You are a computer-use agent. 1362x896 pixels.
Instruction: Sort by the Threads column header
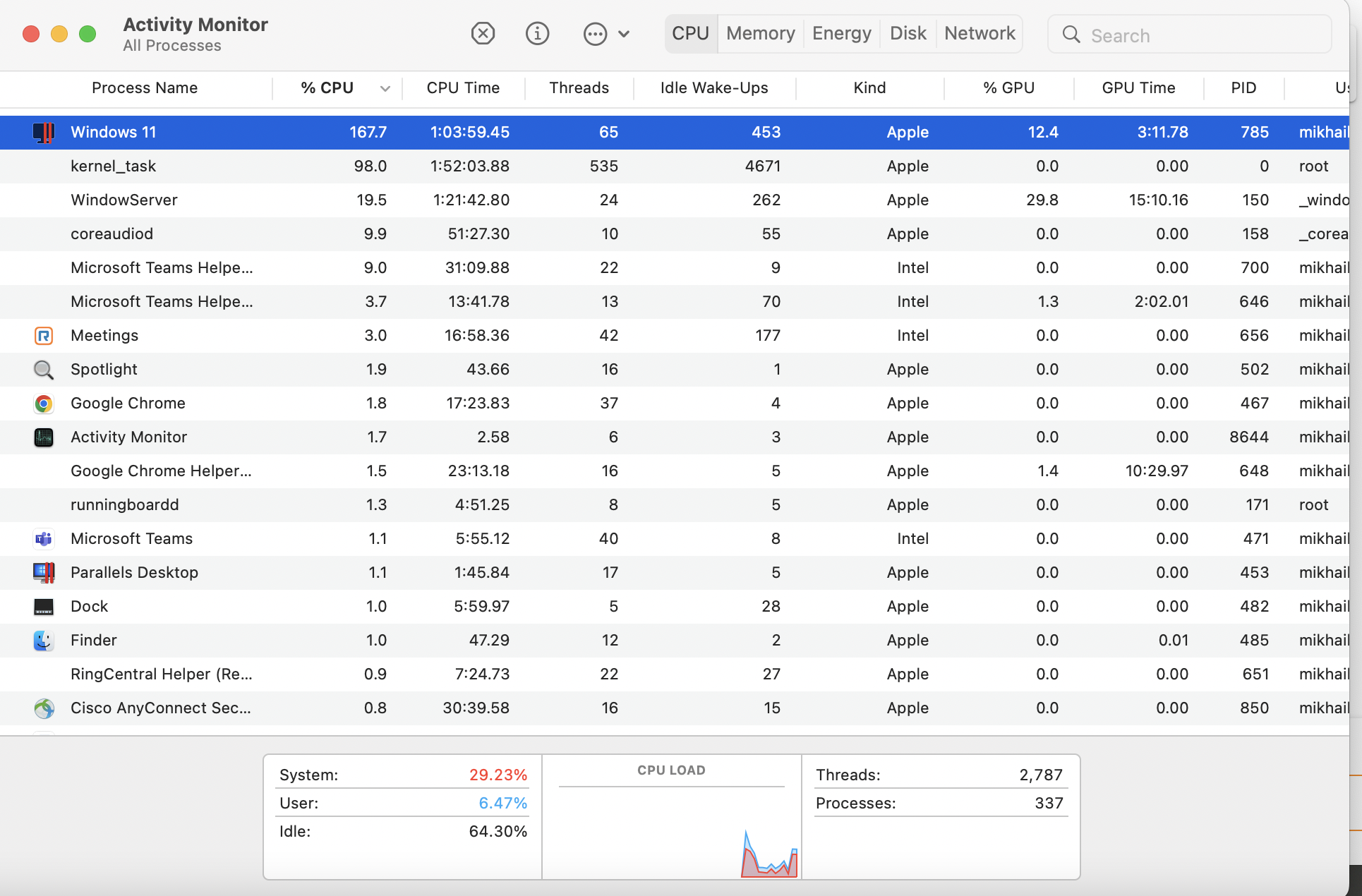(x=579, y=88)
